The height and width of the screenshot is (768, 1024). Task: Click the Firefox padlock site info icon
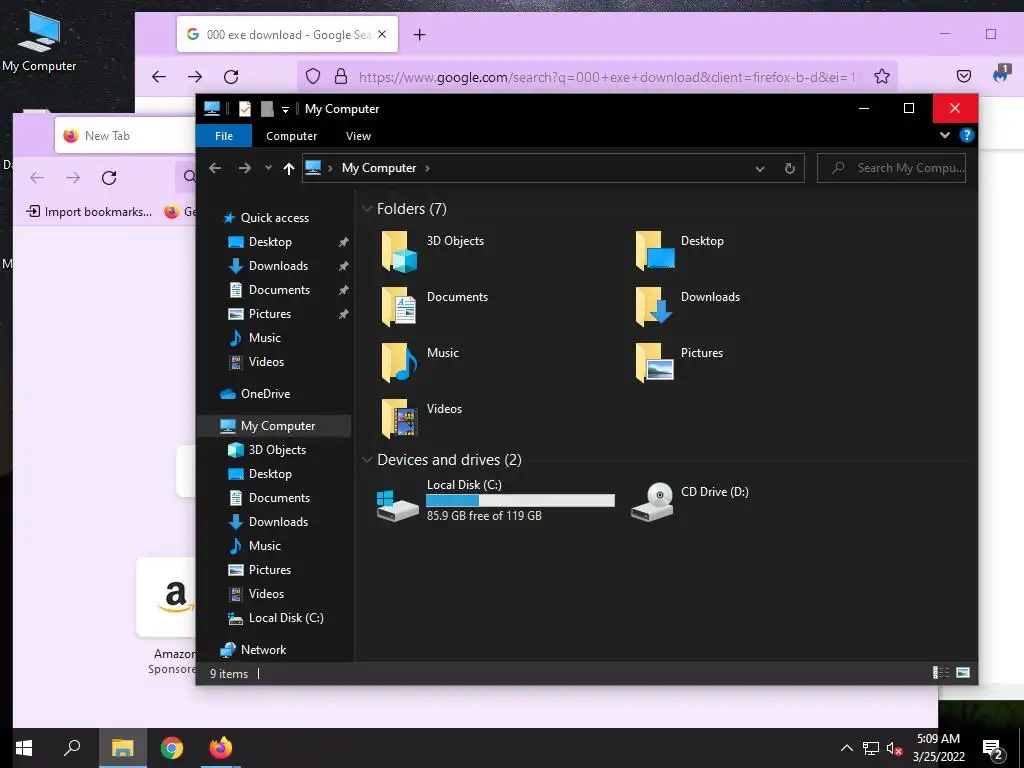341,76
